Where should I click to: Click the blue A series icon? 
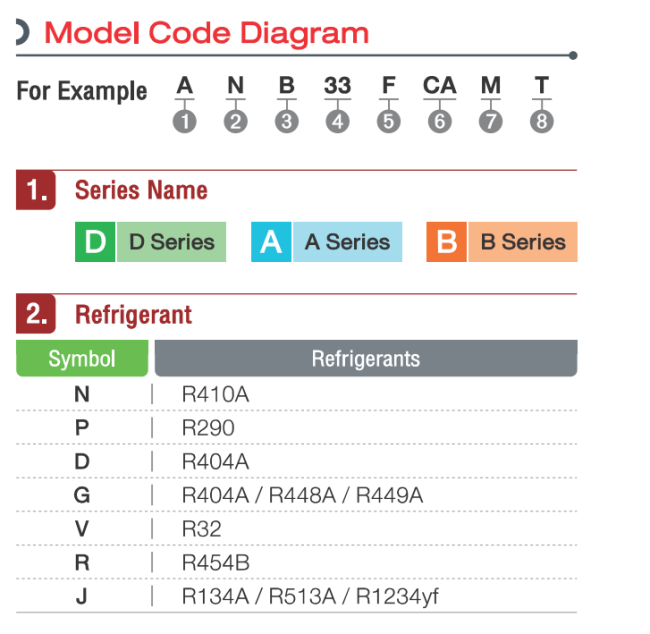click(x=271, y=242)
